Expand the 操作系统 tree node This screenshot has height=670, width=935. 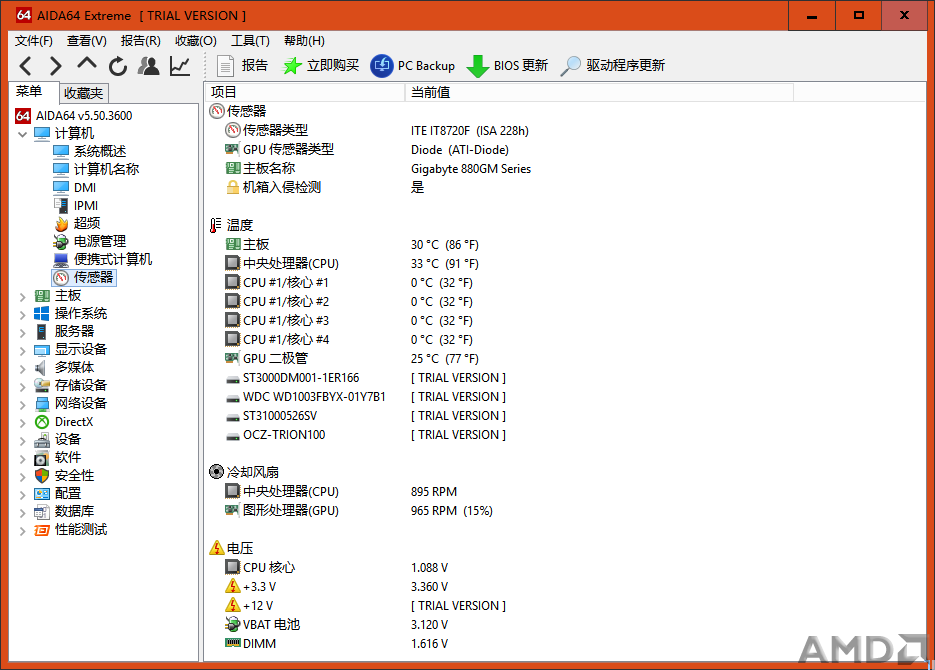[x=23, y=314]
